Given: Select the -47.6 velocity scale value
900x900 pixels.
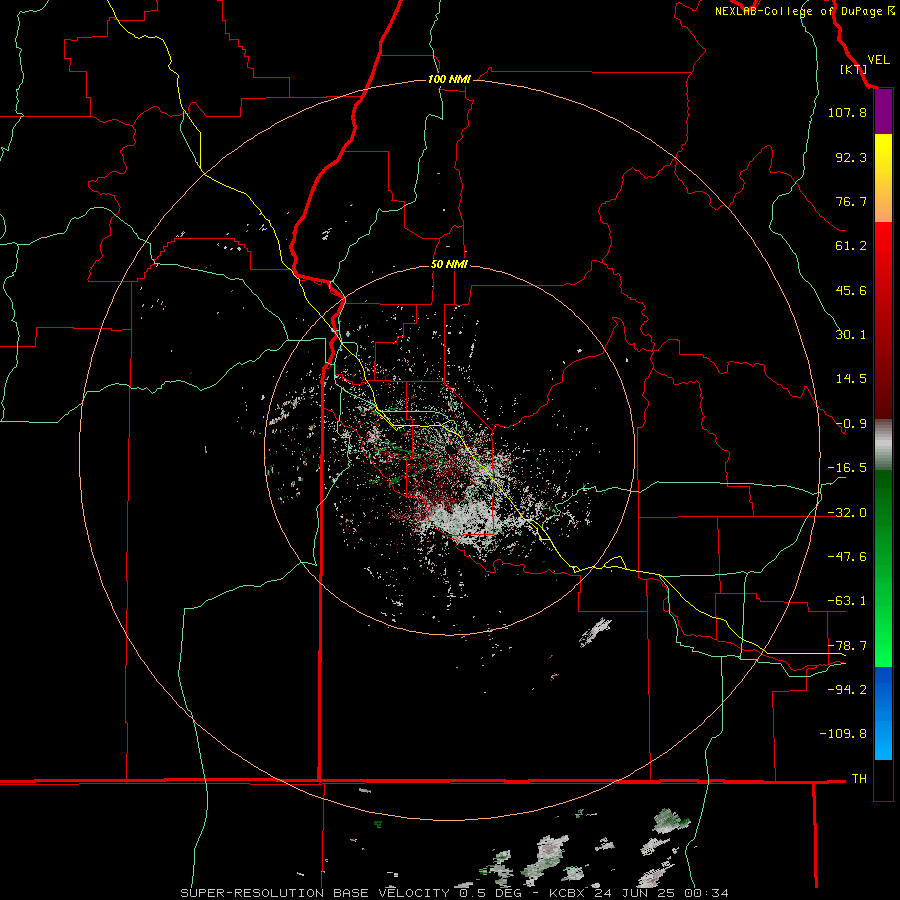Looking at the screenshot, I should click(847, 557).
